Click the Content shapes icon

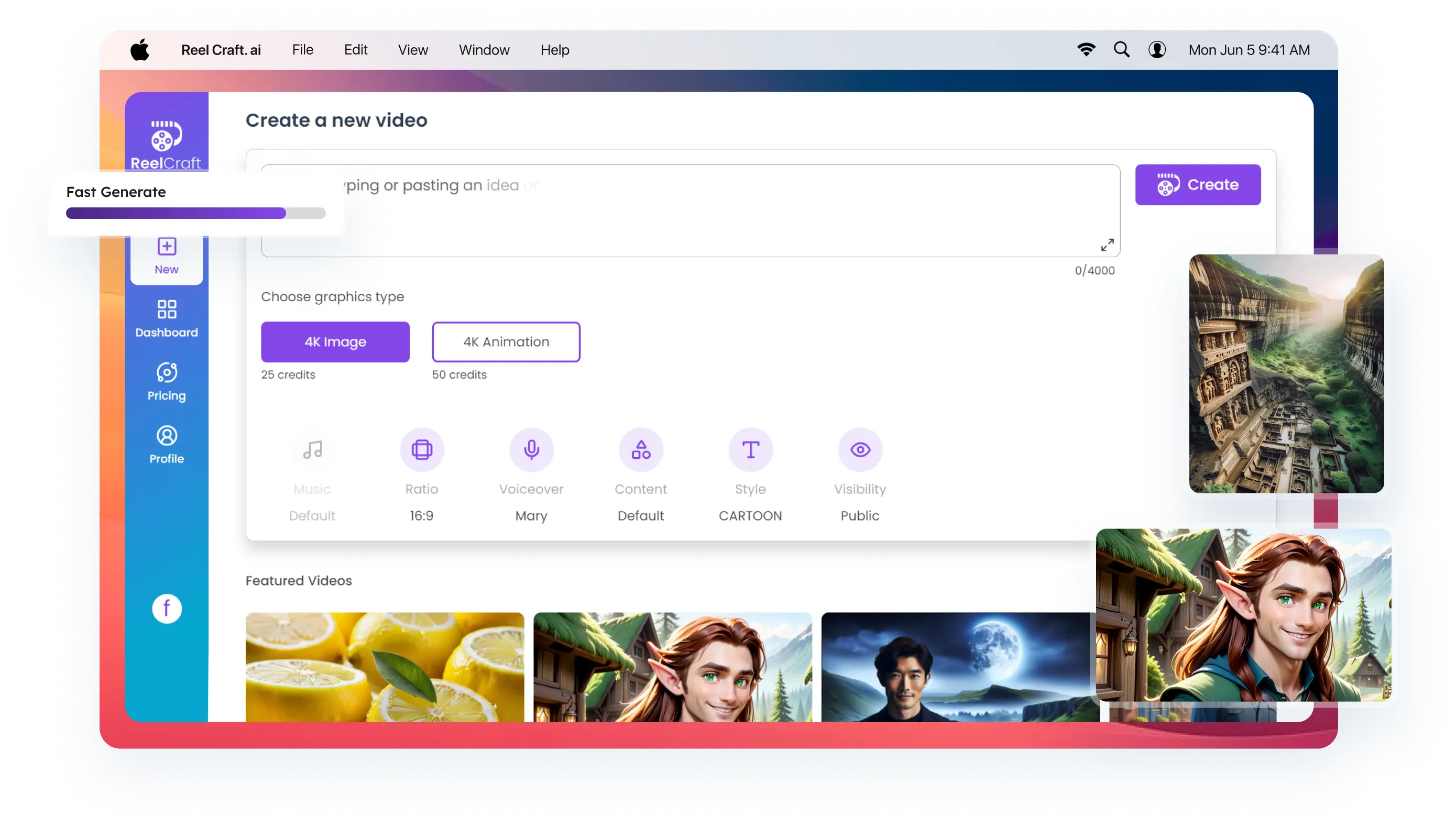(x=641, y=449)
